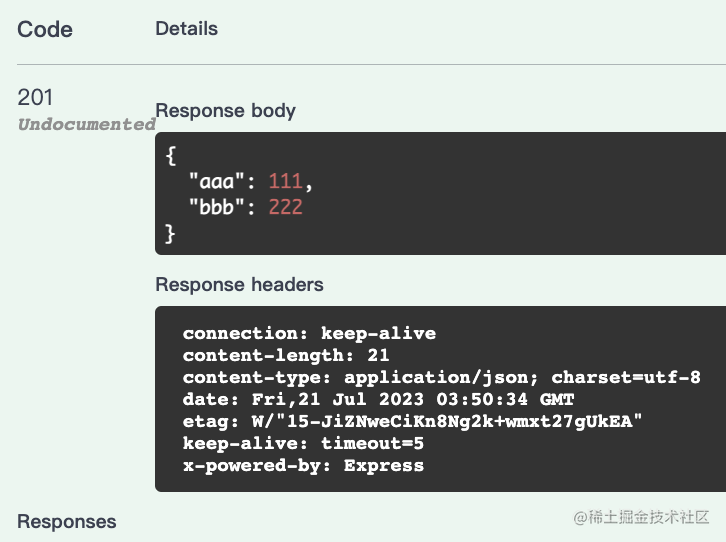Click the connection: keep-alive header line
726x542 pixels.
pos(309,333)
